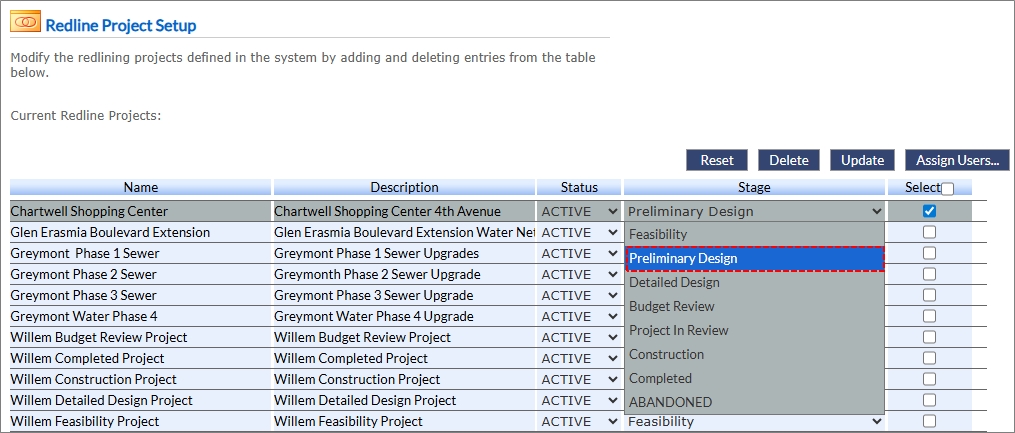Expand the Chartwell Shopping Center Stage dropdown
The width and height of the screenshot is (1015, 433).
coord(755,212)
